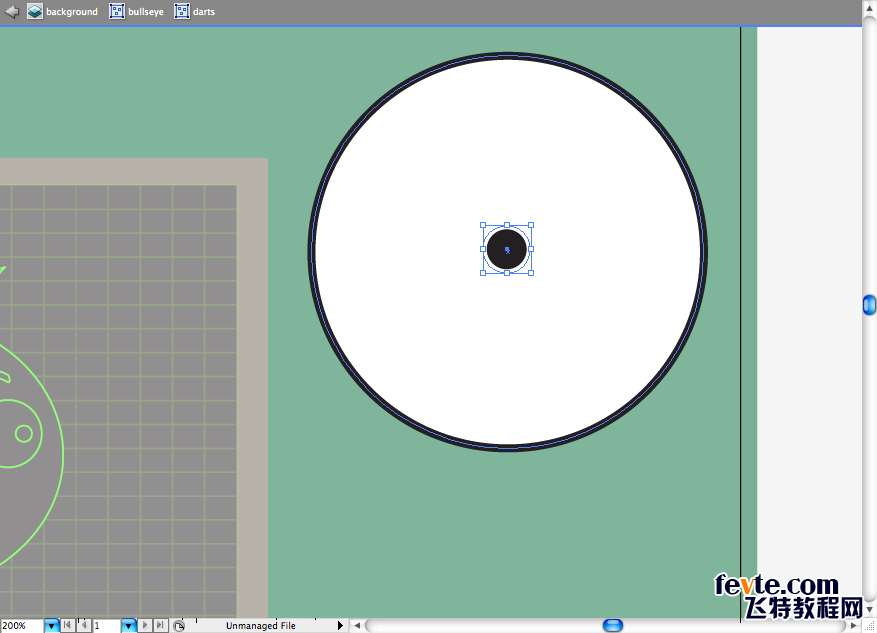Image resolution: width=877 pixels, height=633 pixels.
Task: Go to last artboard button
Action: click(x=160, y=626)
